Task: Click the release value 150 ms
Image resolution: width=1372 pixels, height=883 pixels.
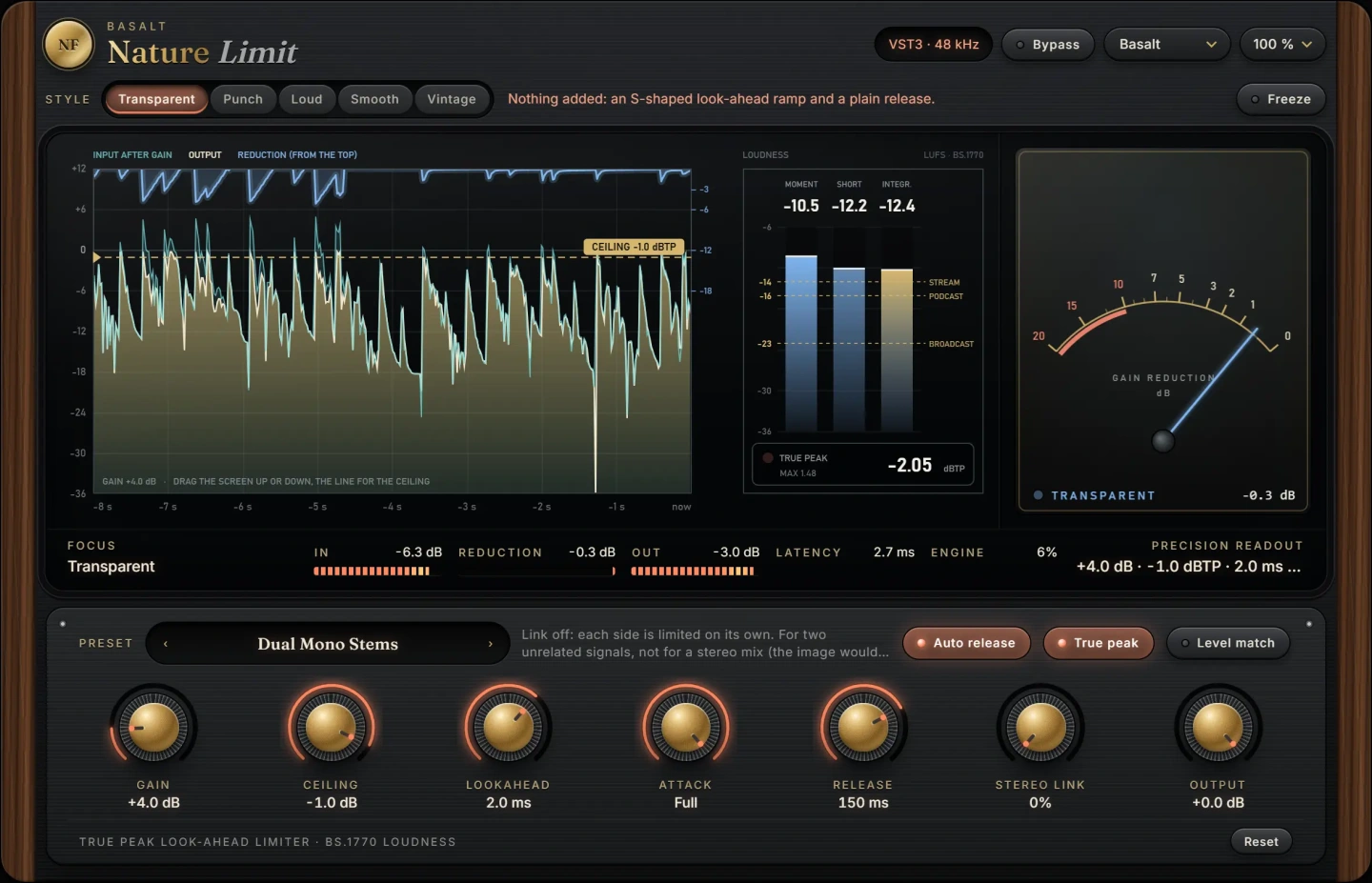Action: [863, 803]
